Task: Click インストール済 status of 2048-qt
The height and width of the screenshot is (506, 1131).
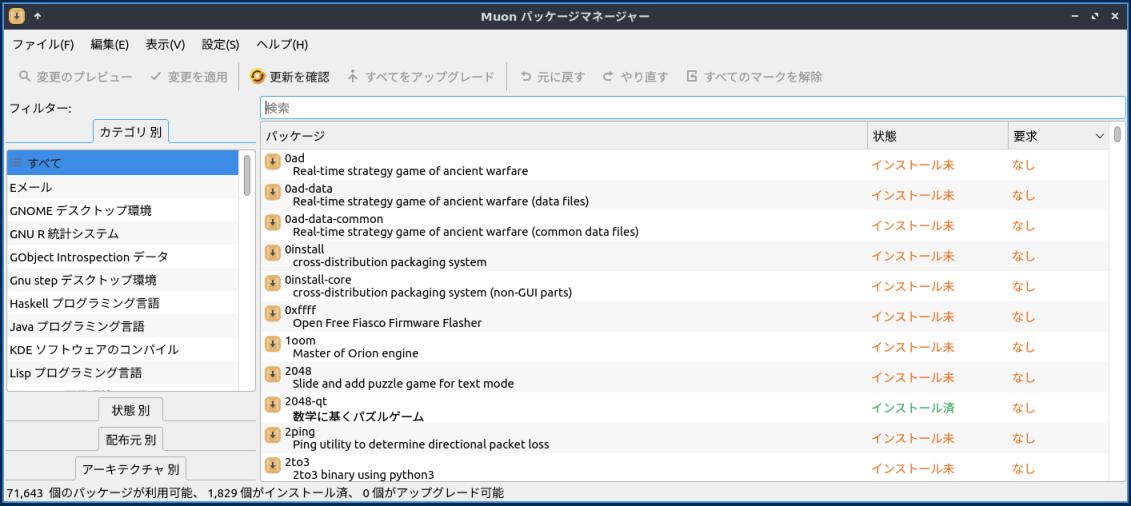Action: point(912,408)
